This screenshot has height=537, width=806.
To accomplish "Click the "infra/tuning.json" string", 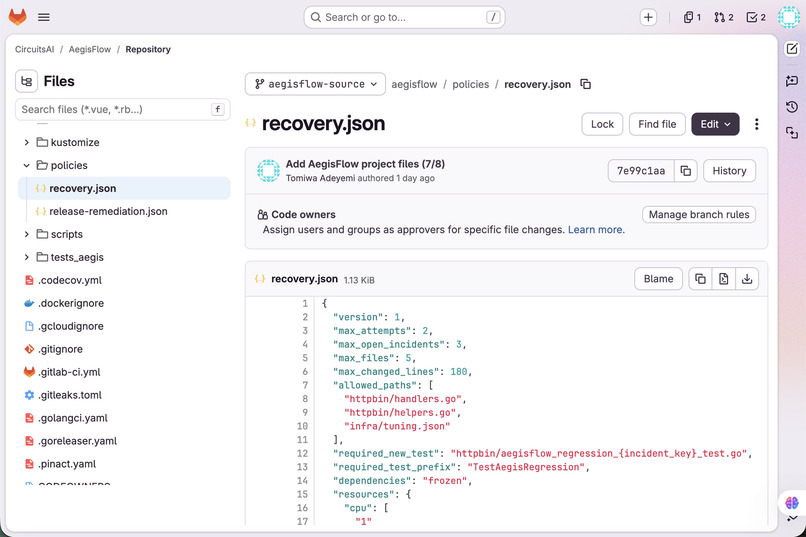I will coord(397,426).
